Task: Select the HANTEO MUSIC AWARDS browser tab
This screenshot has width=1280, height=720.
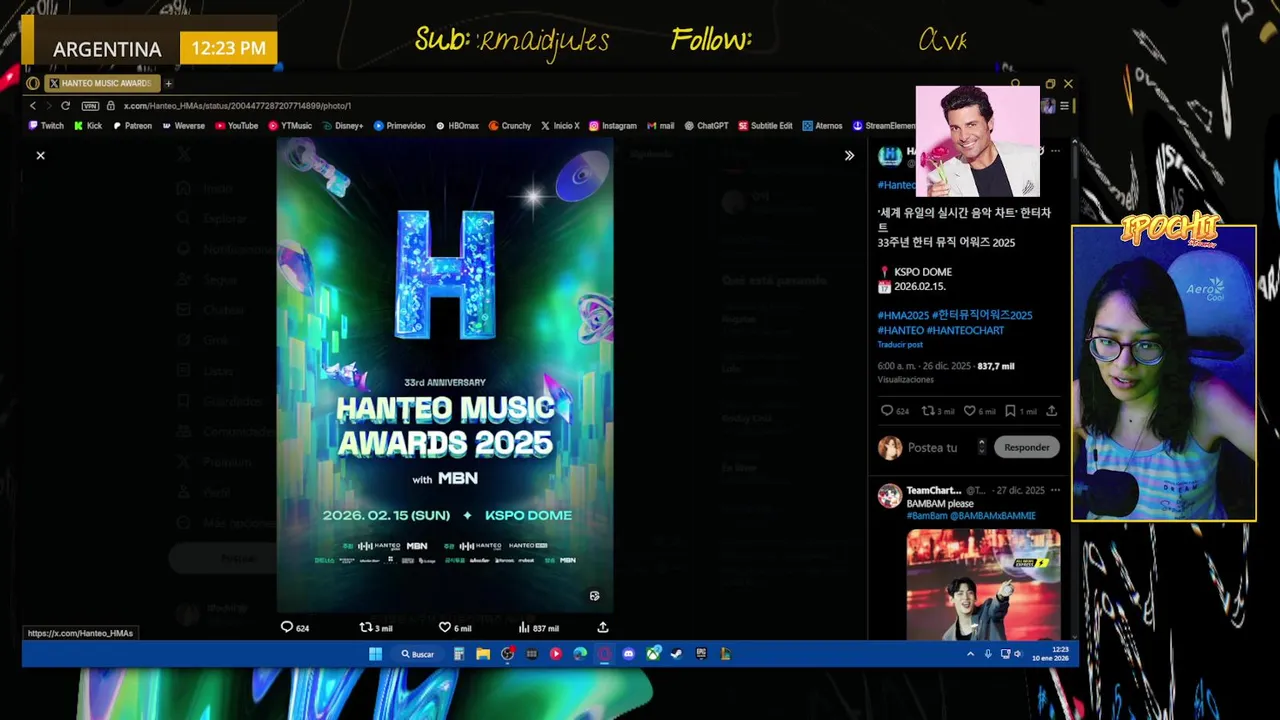Action: pos(103,83)
